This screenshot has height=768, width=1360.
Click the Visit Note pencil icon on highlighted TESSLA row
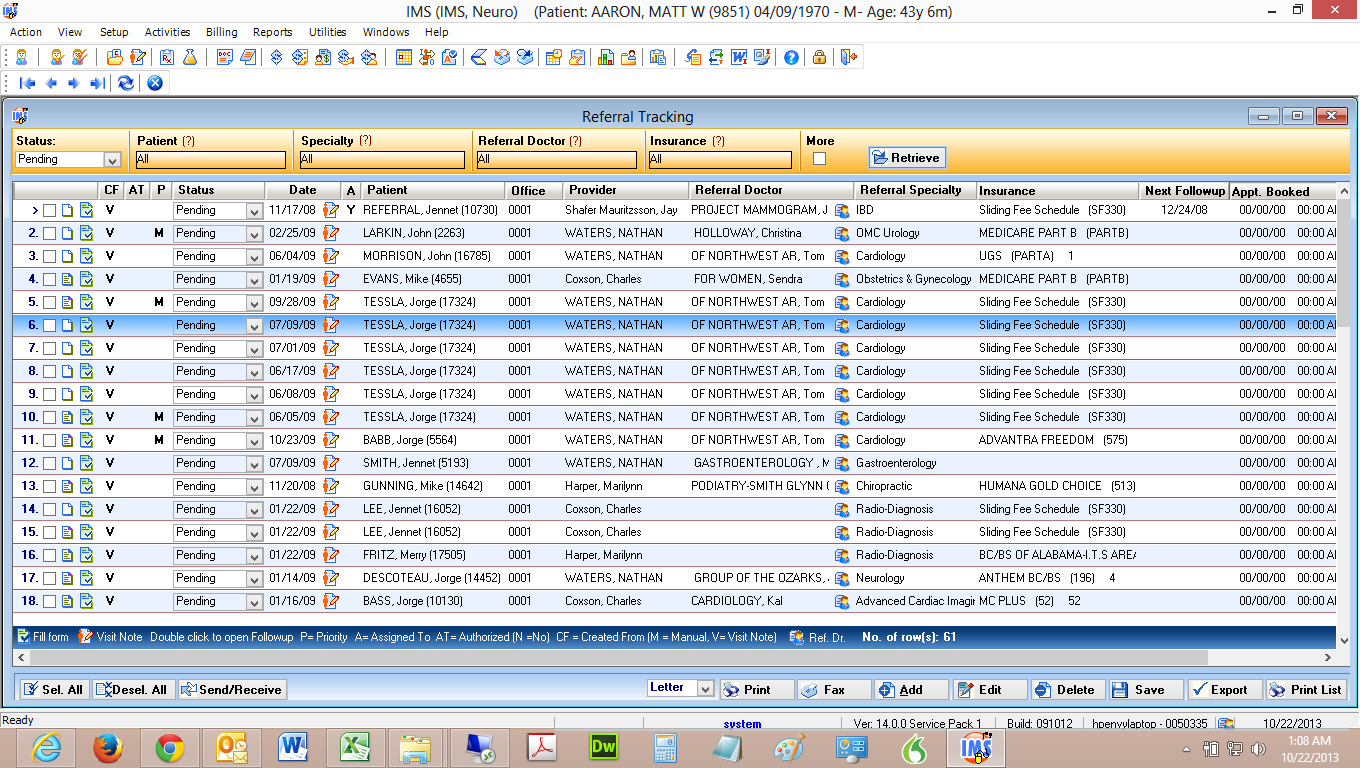click(333, 324)
